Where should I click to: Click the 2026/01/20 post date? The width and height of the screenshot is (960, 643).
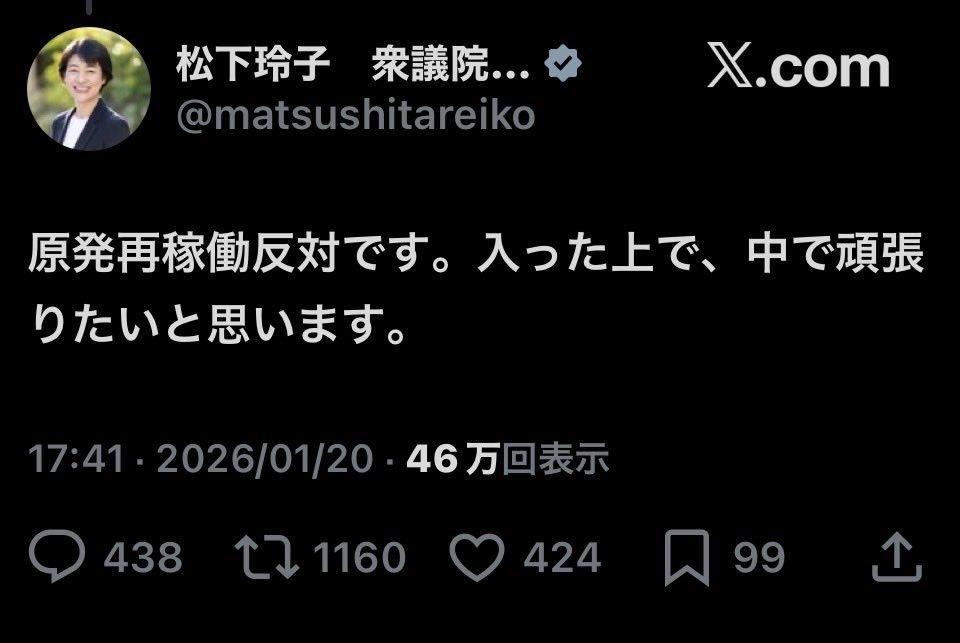point(264,459)
